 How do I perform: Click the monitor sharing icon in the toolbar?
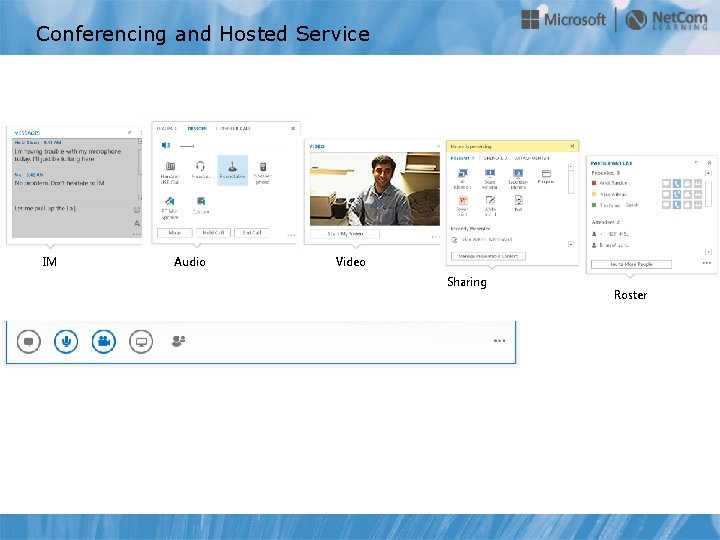coord(141,342)
